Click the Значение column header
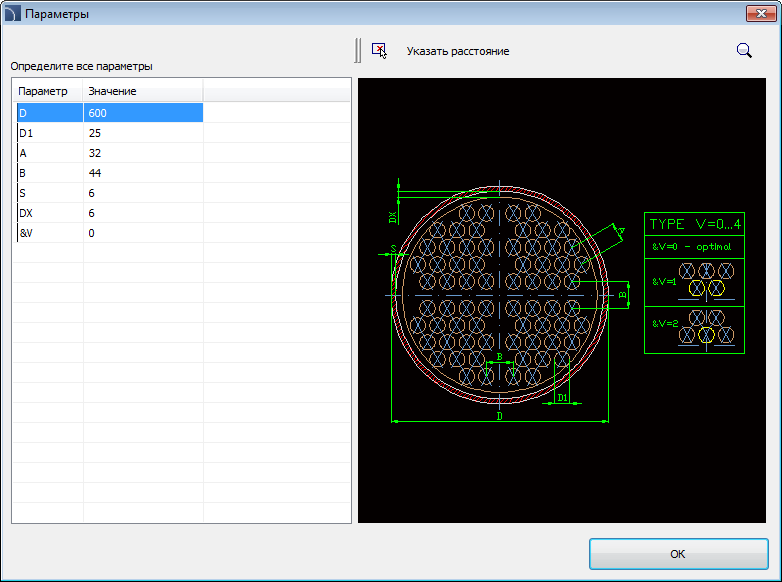This screenshot has width=782, height=582. tap(143, 91)
